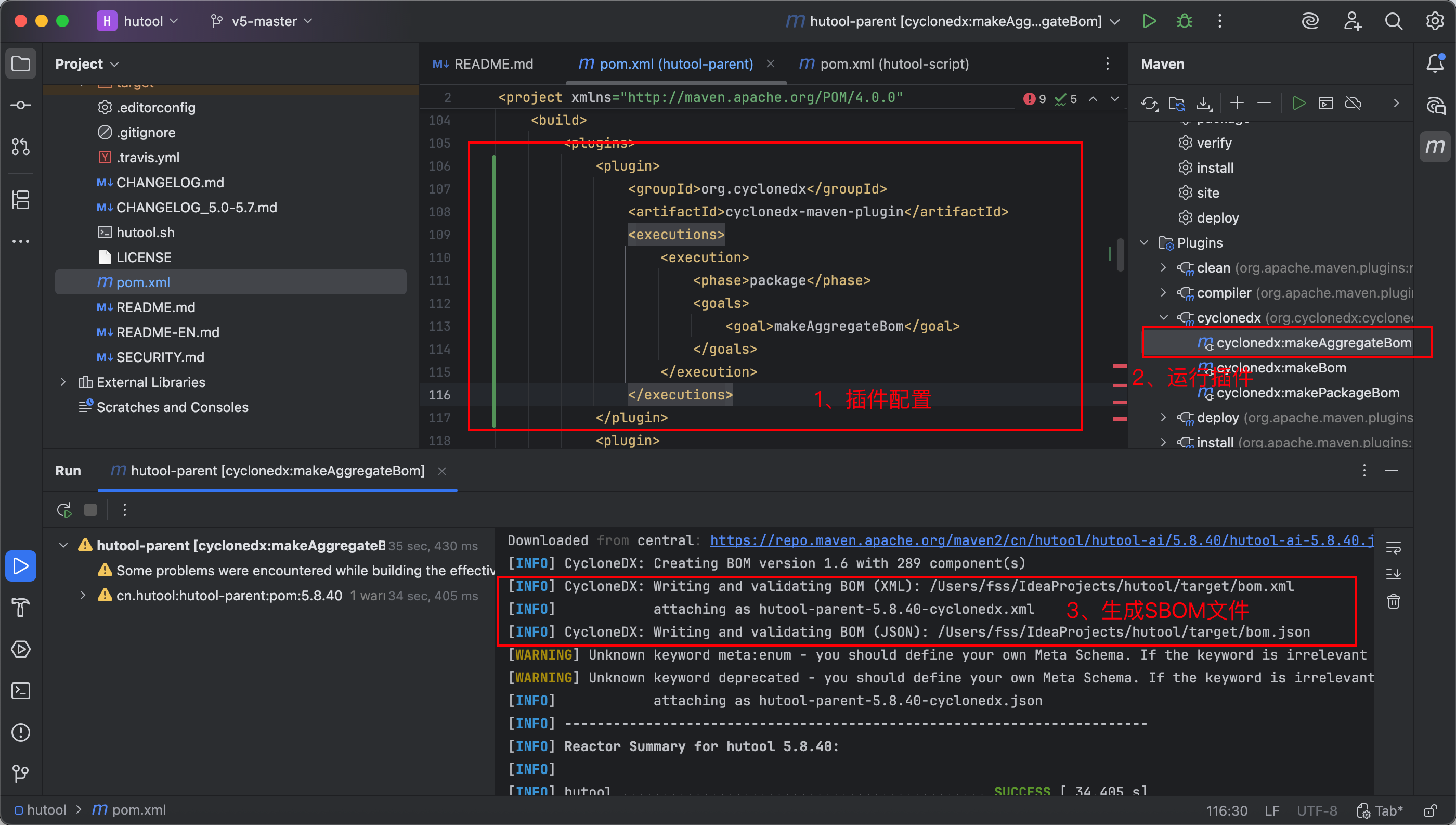Click the Rerun icon in Run toolbar
Screen dimensions: 1456x825
click(x=64, y=510)
